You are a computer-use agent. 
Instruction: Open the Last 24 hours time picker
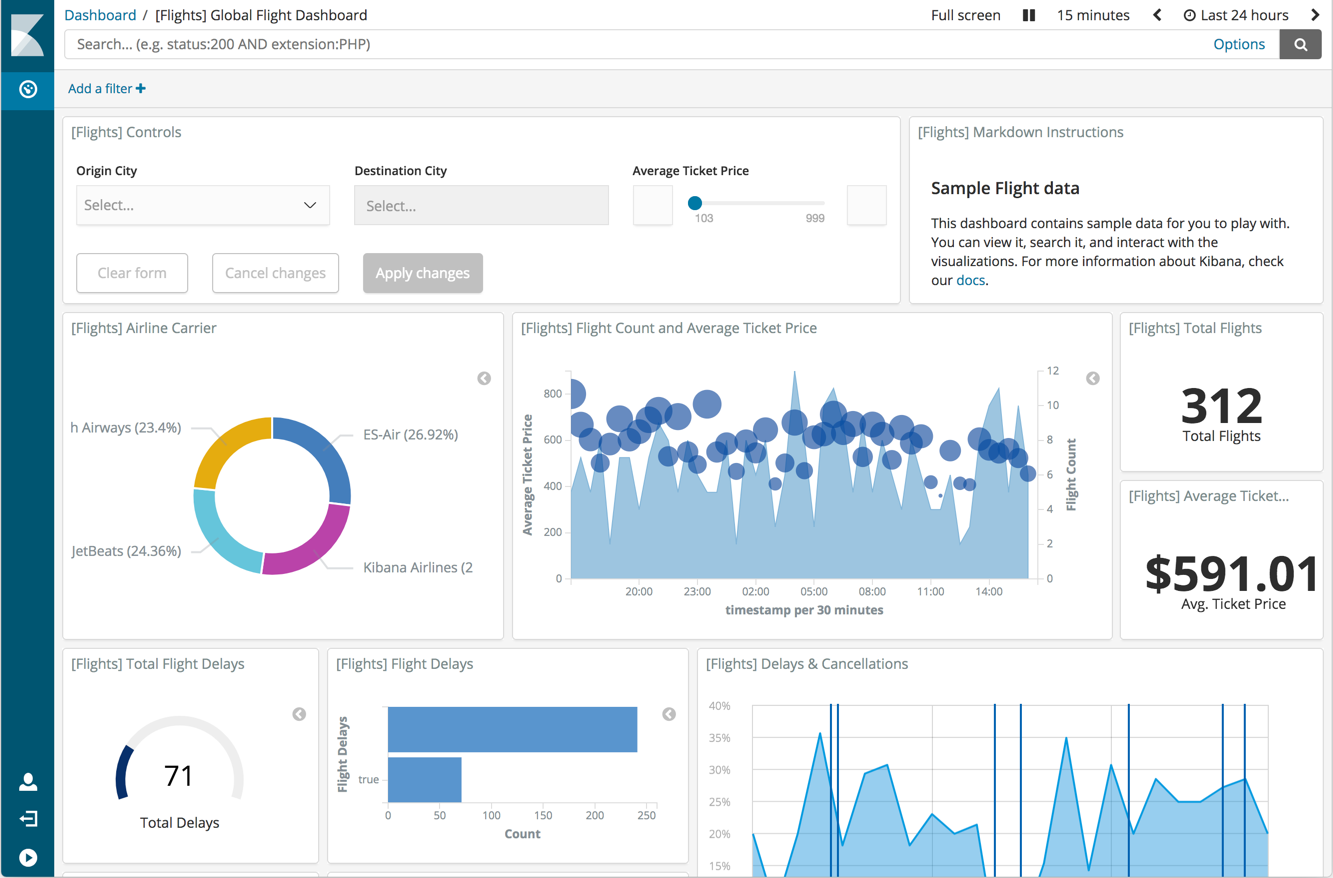(1236, 15)
